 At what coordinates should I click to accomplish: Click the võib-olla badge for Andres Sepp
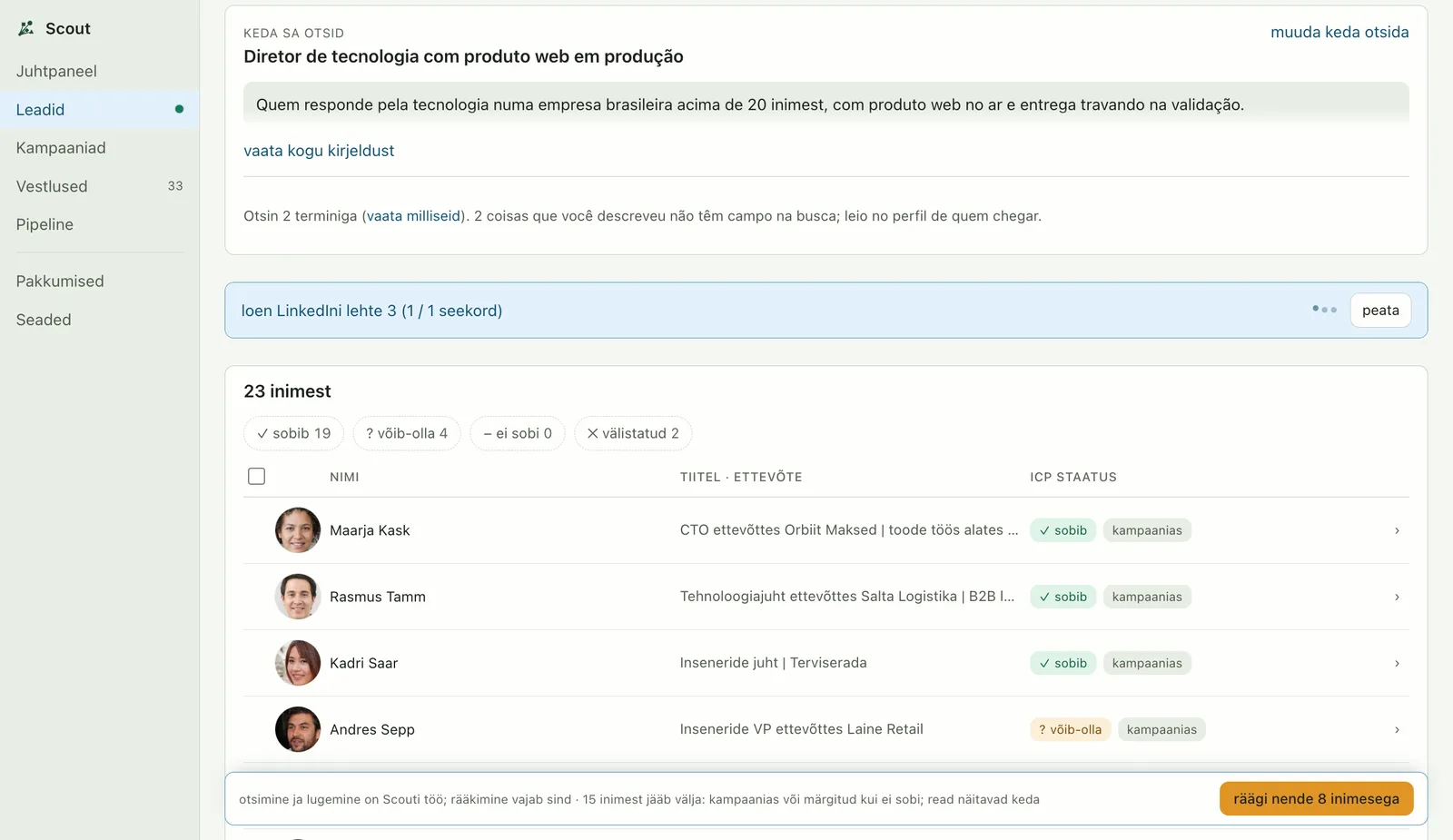pos(1070,729)
